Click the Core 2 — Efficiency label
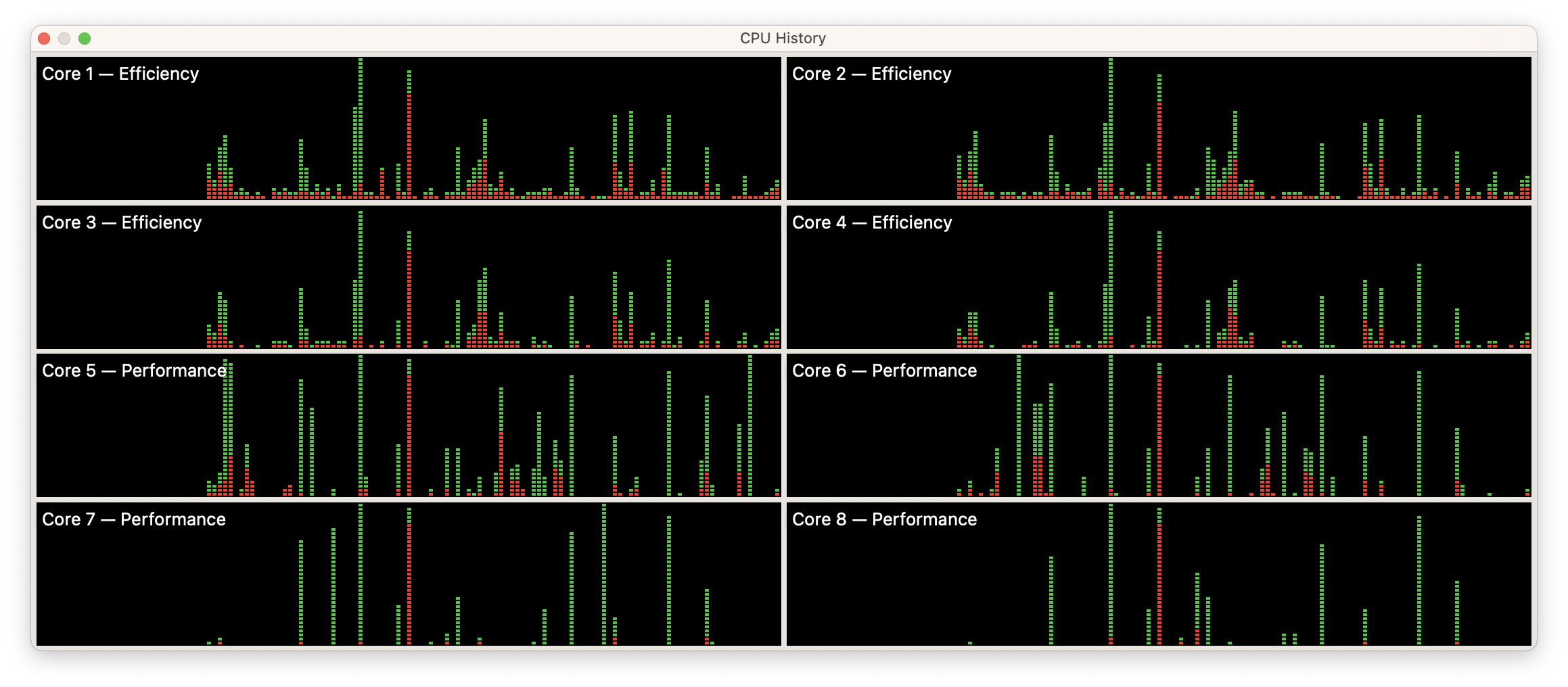 [x=871, y=74]
